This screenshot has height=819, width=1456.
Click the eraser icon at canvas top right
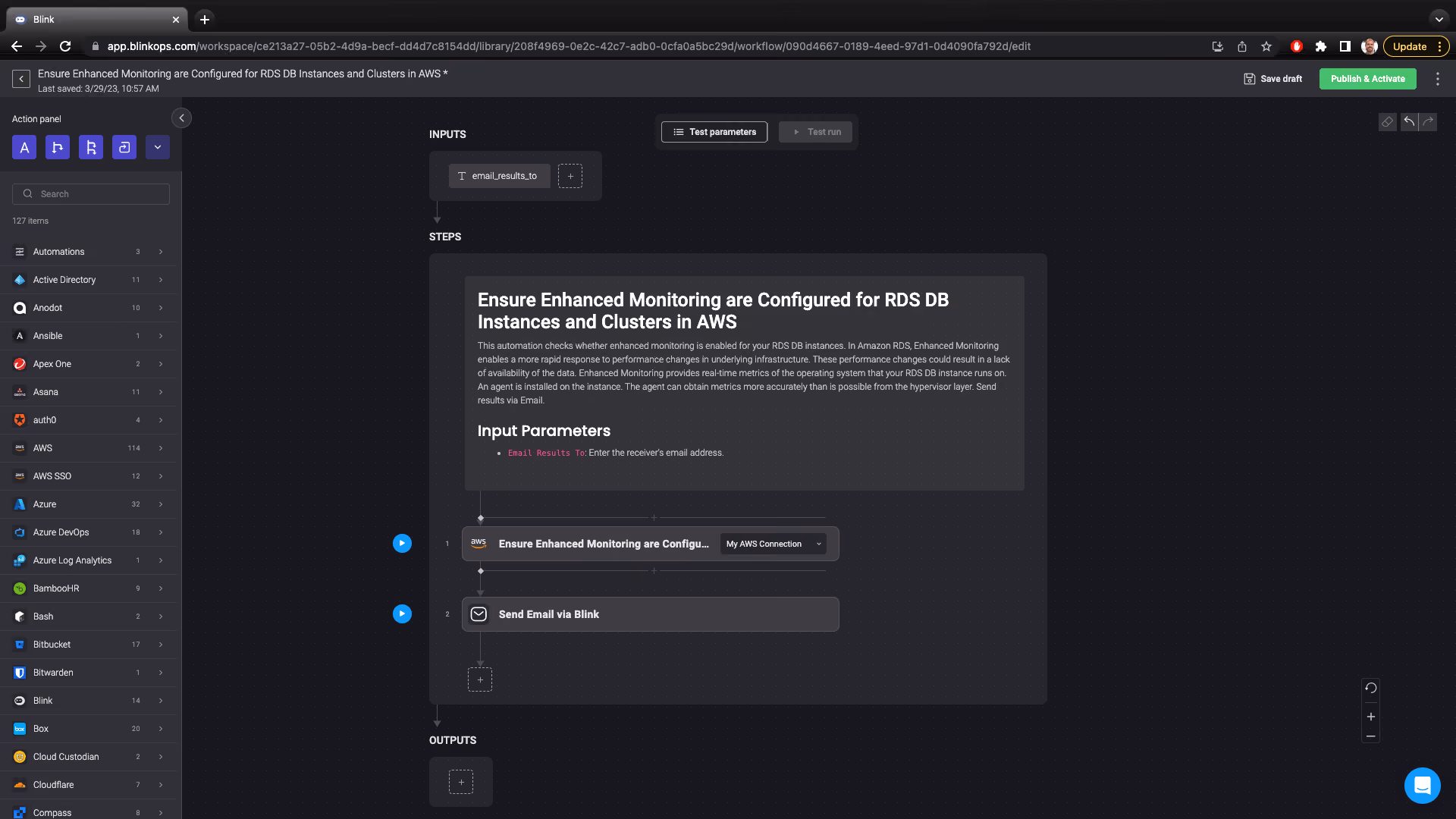click(1387, 122)
